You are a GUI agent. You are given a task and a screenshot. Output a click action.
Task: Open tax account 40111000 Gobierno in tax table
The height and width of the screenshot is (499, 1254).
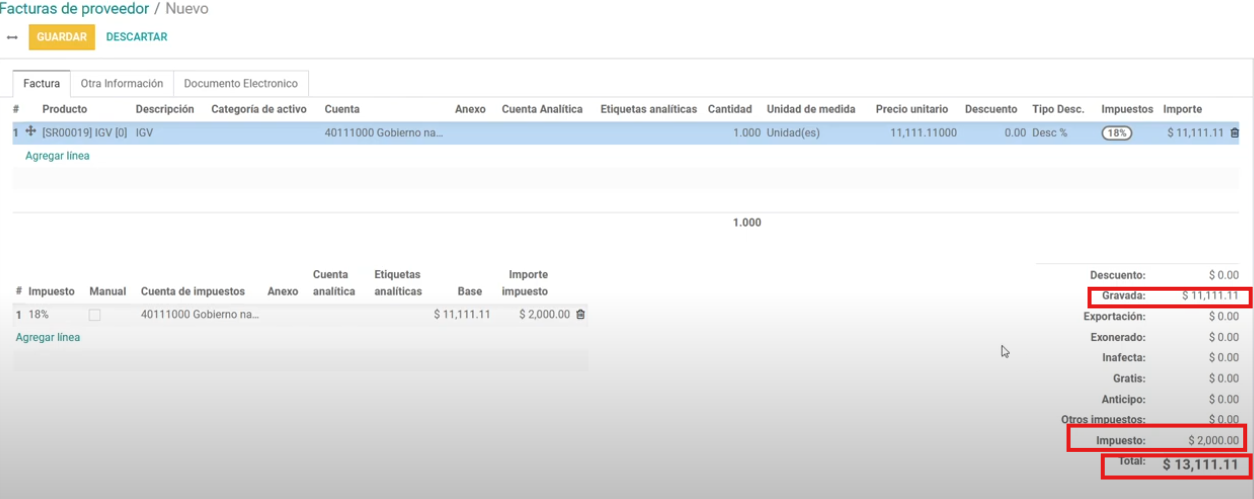[x=200, y=314]
